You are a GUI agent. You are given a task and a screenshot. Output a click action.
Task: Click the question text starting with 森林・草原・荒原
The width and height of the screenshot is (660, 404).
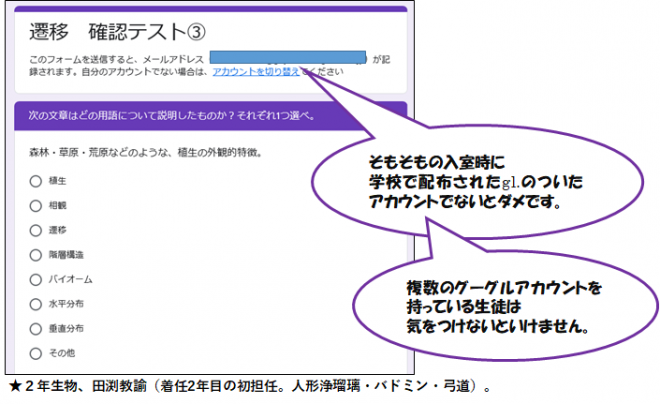click(x=140, y=153)
